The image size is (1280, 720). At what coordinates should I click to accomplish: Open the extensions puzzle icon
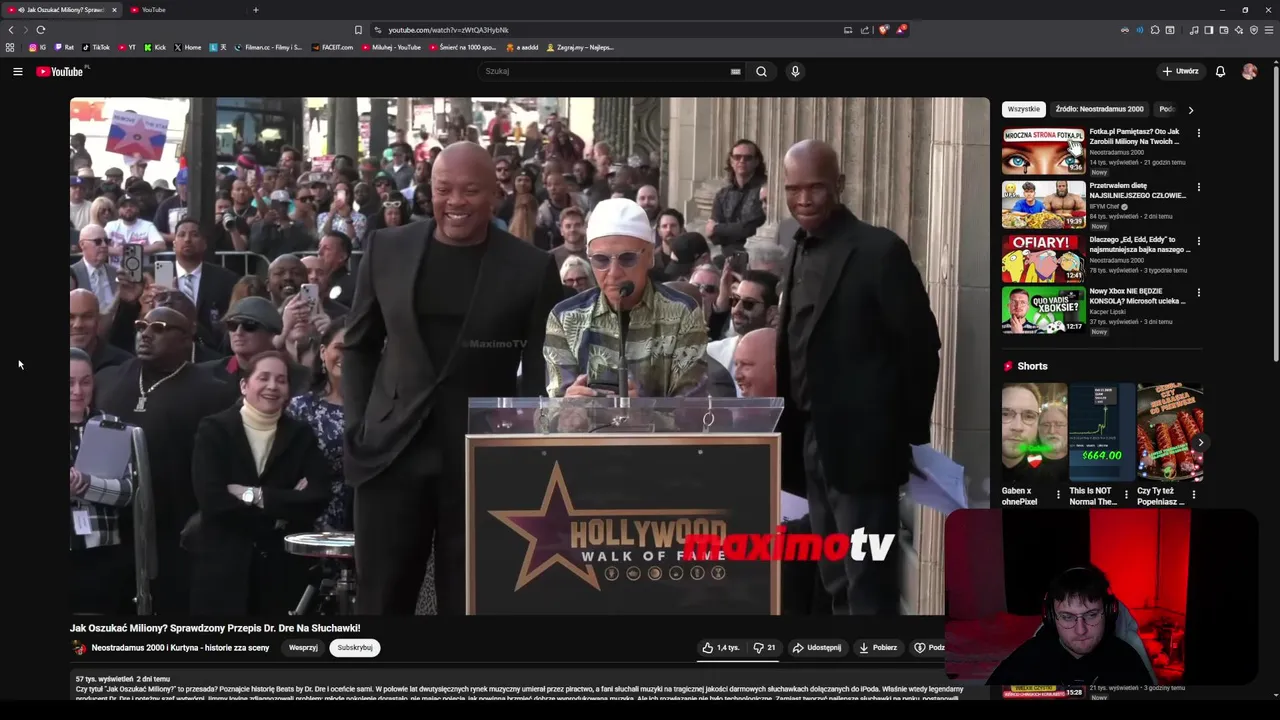pyautogui.click(x=1155, y=30)
